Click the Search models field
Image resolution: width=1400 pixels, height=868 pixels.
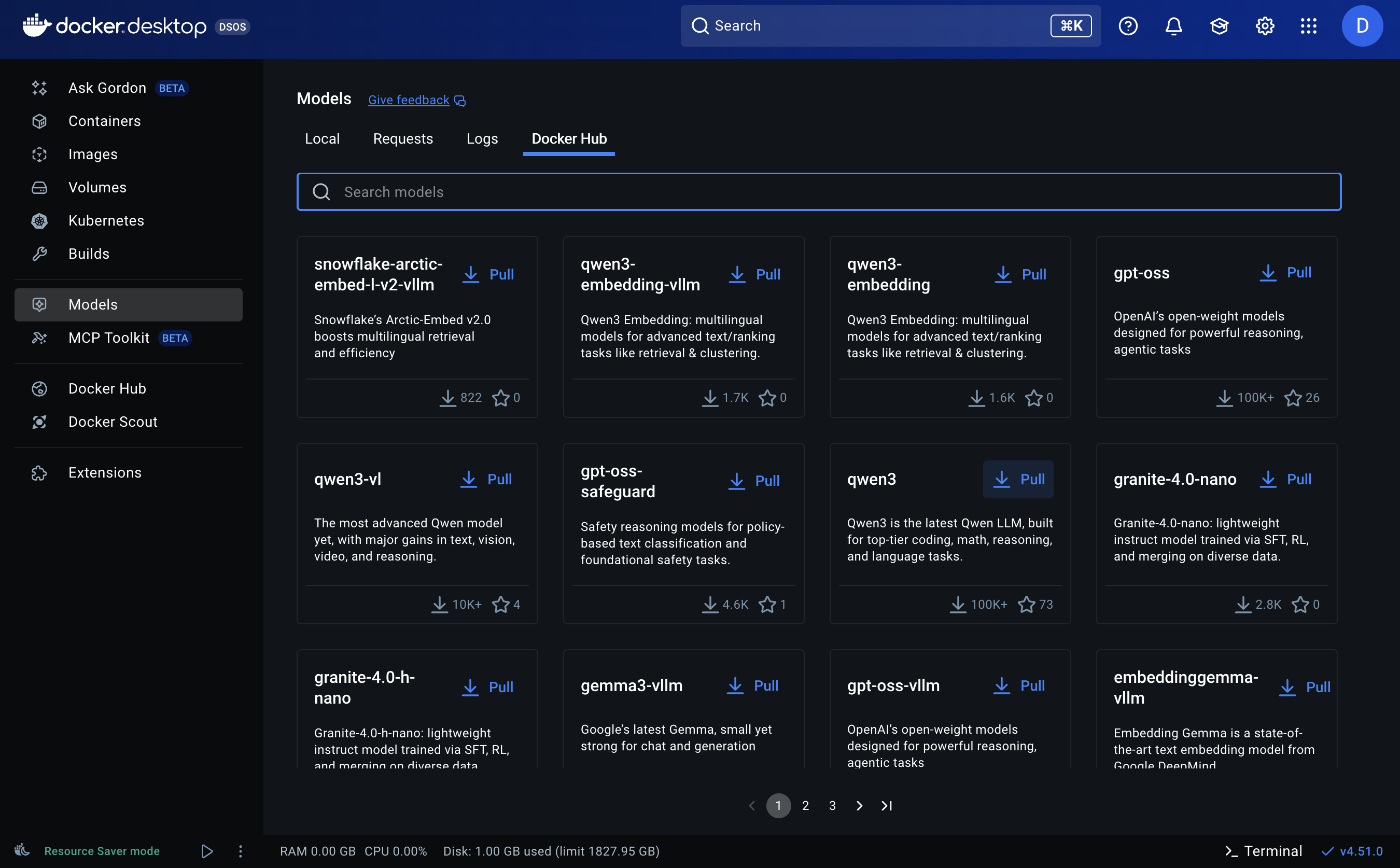point(819,192)
